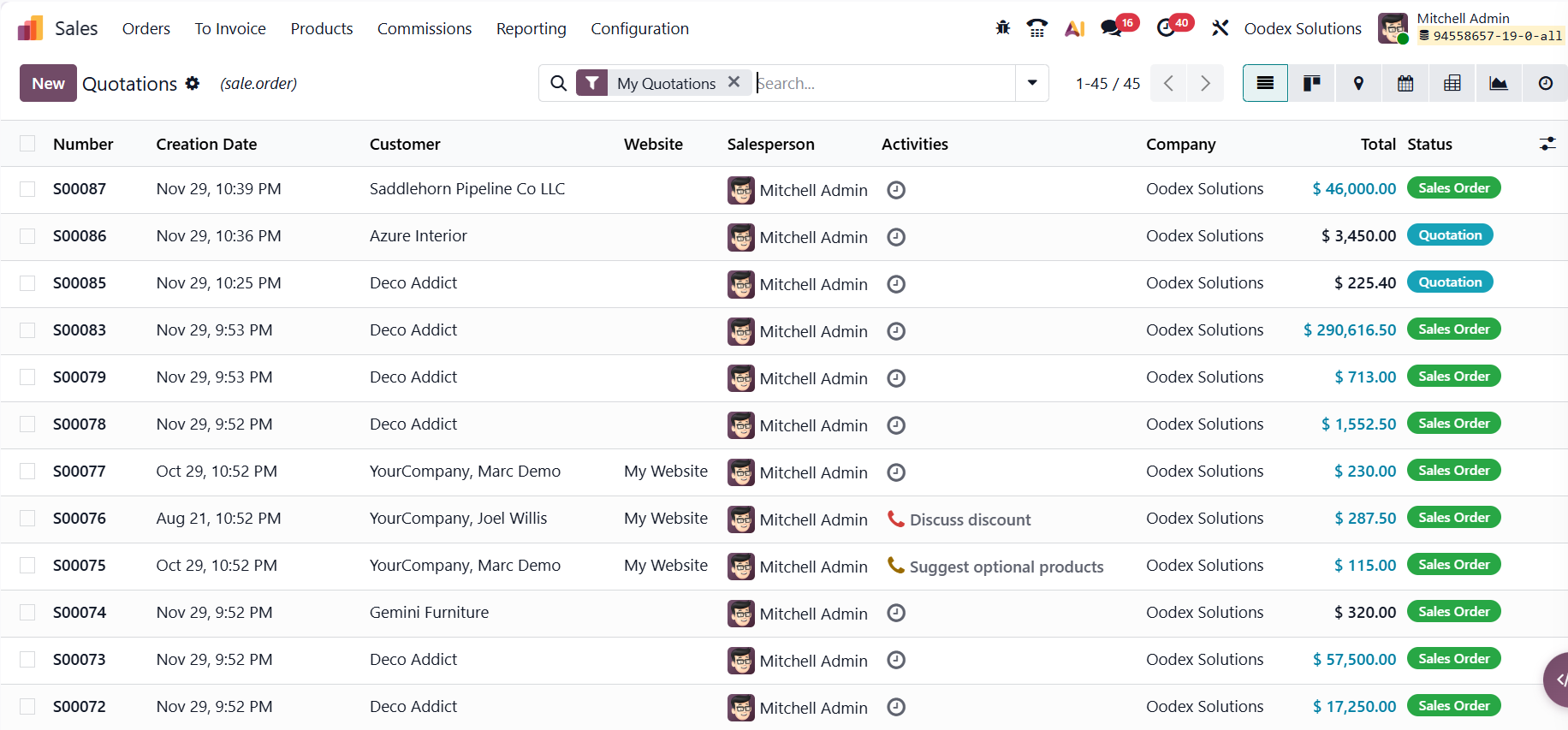Expand the search filter options dropdown
The width and height of the screenshot is (1568, 730).
click(1032, 83)
